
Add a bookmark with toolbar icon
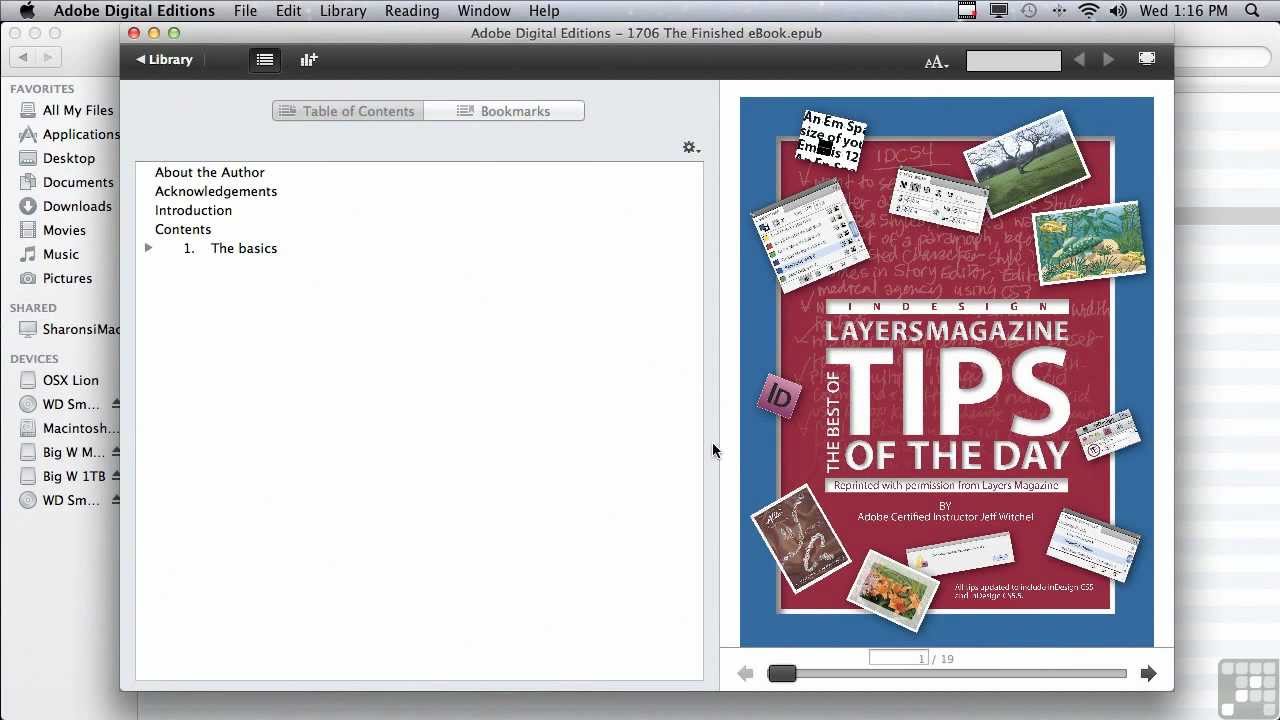309,60
